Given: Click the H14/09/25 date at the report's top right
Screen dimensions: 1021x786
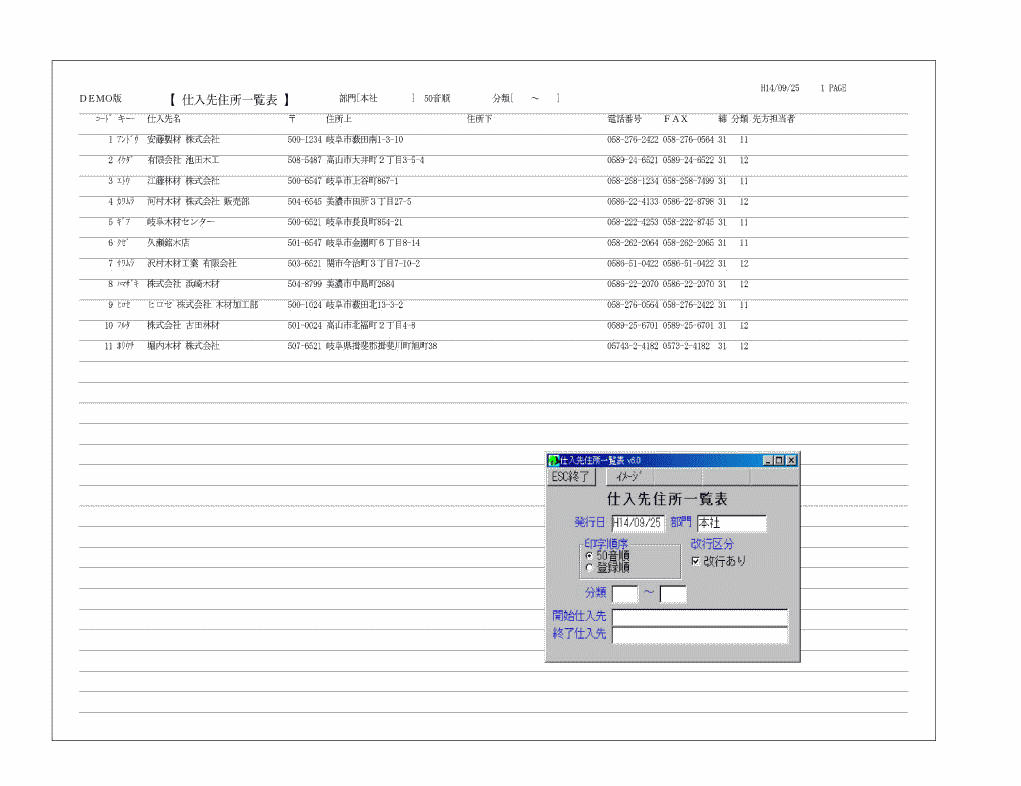Looking at the screenshot, I should point(780,88).
